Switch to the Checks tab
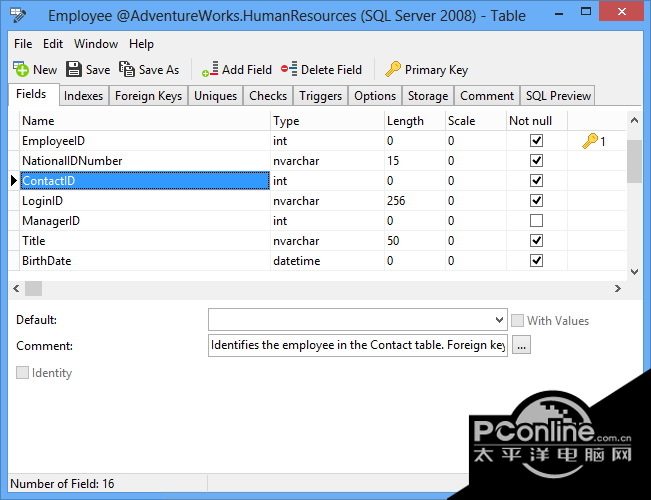The height and width of the screenshot is (500, 651). (x=268, y=96)
